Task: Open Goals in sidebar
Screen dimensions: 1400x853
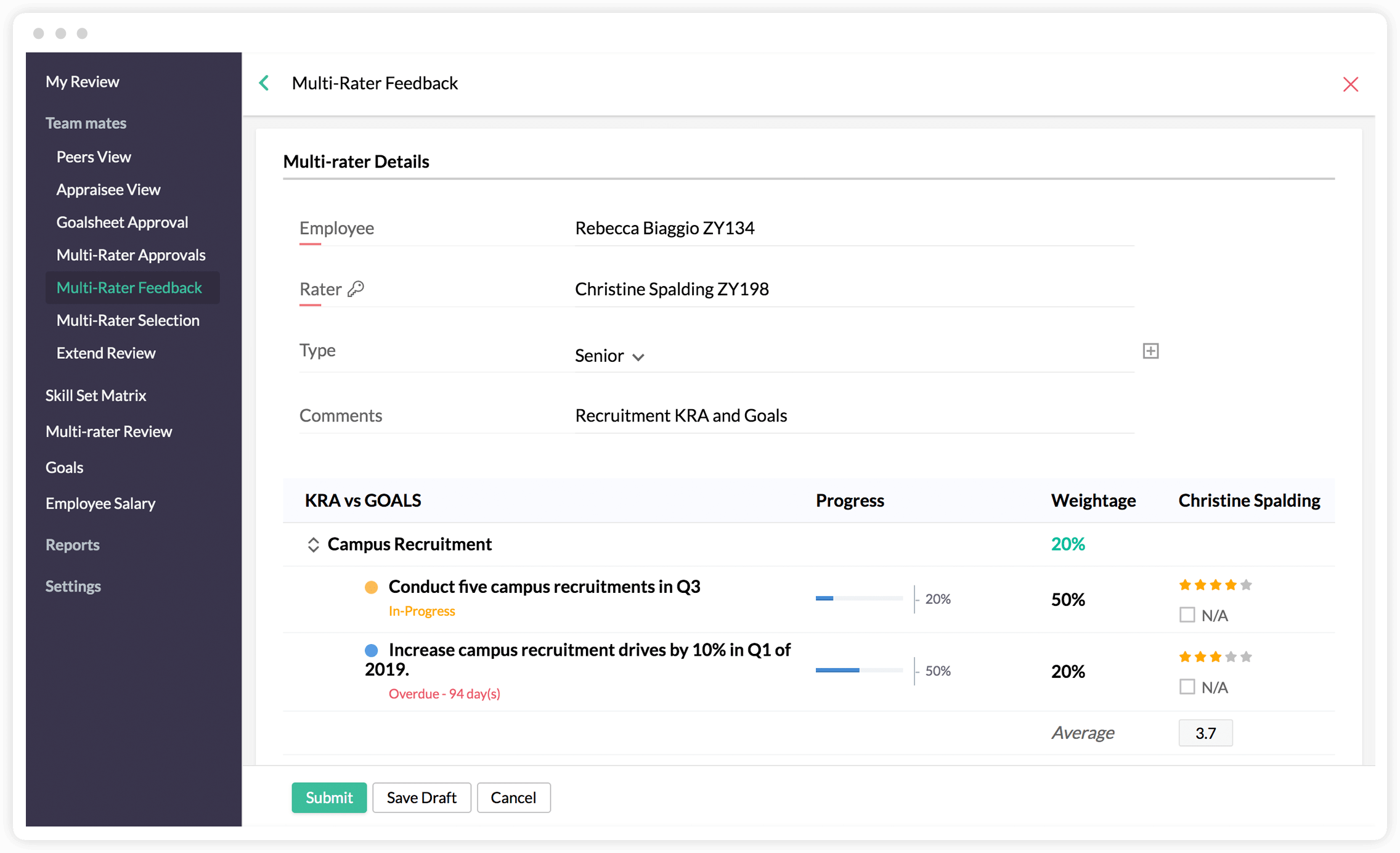Action: pyautogui.click(x=64, y=467)
